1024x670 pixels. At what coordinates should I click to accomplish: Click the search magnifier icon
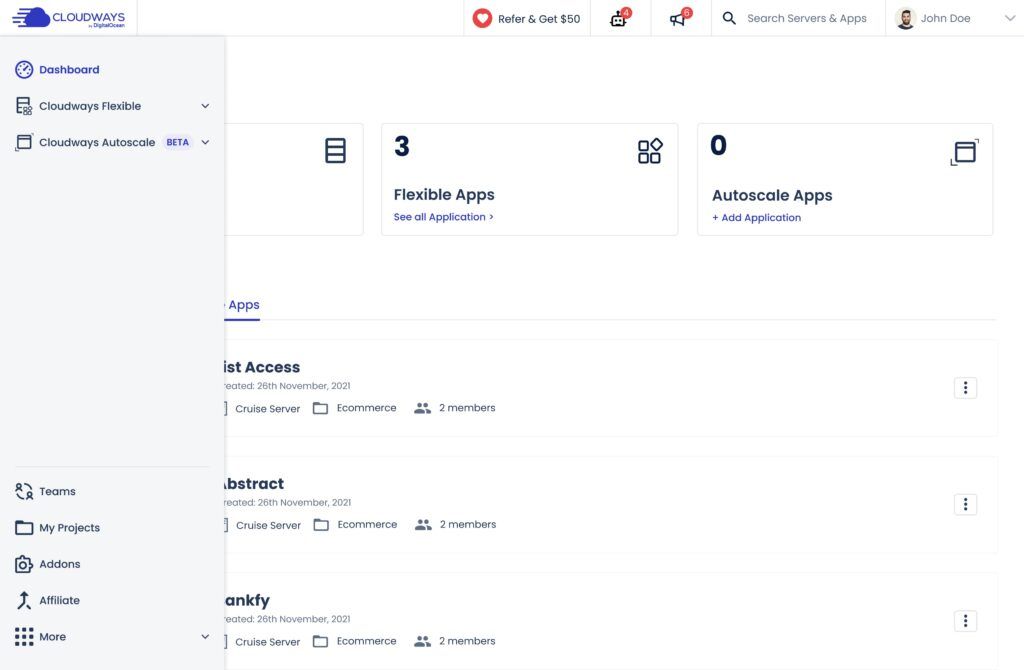pyautogui.click(x=729, y=18)
